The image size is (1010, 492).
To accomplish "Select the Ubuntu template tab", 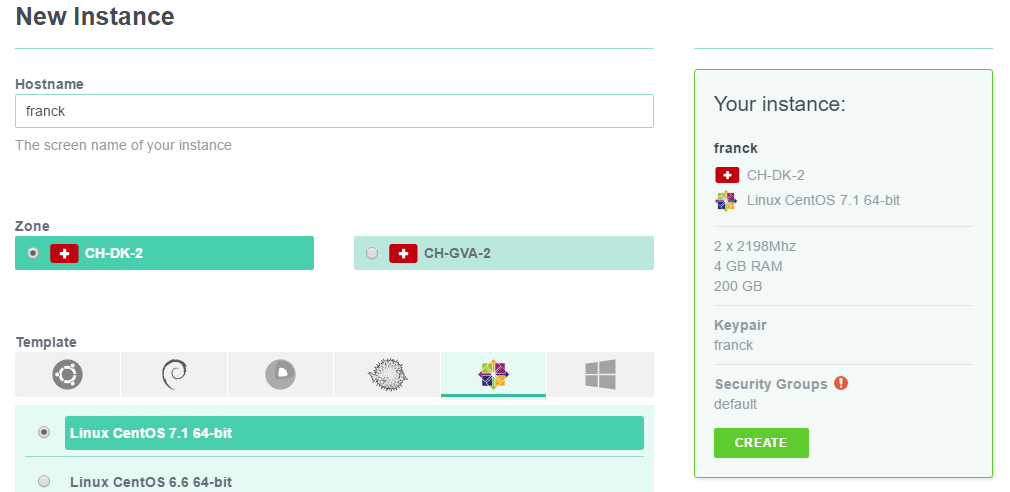I will [x=67, y=374].
